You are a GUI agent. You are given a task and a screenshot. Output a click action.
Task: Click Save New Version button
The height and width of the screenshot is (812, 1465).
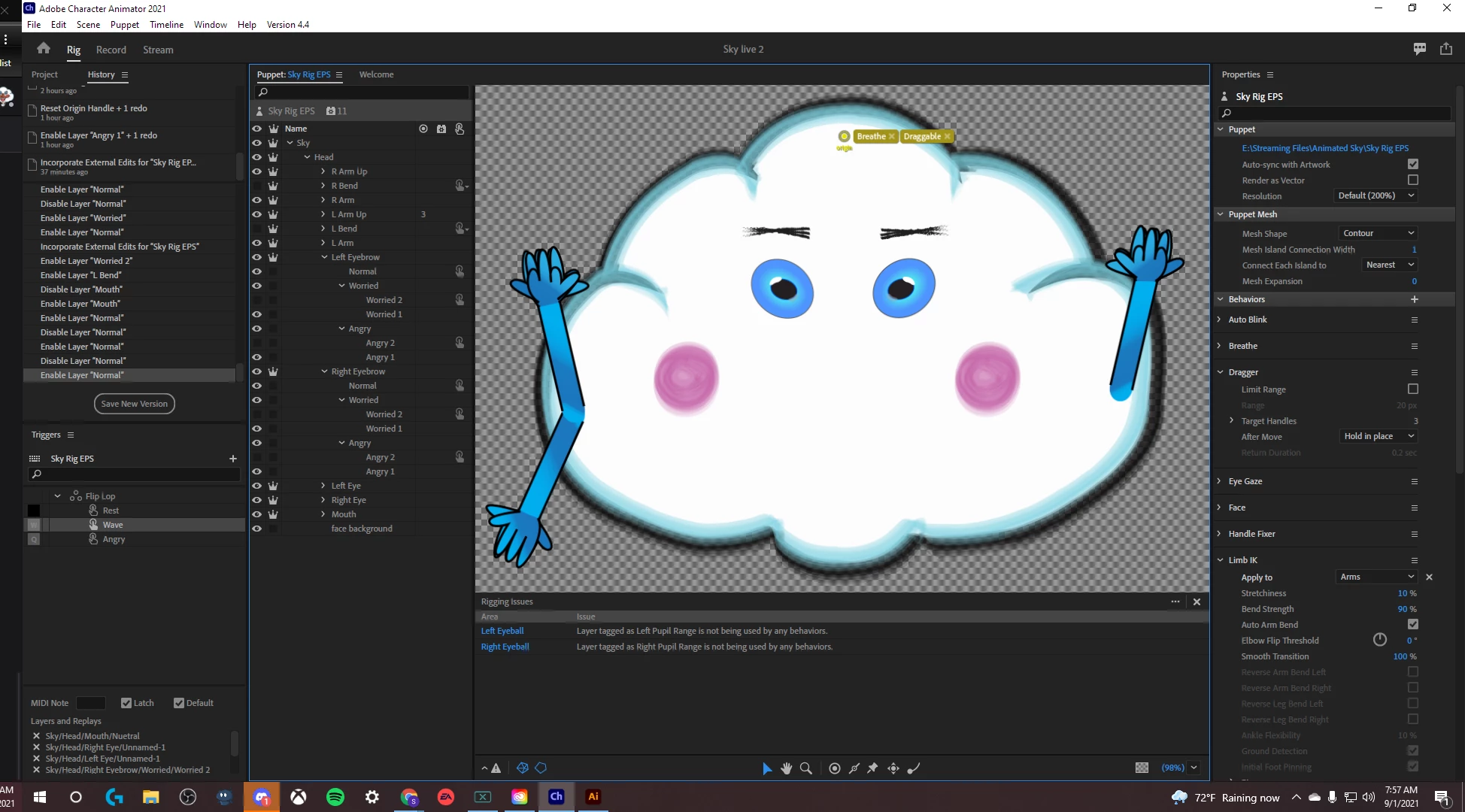[135, 404]
